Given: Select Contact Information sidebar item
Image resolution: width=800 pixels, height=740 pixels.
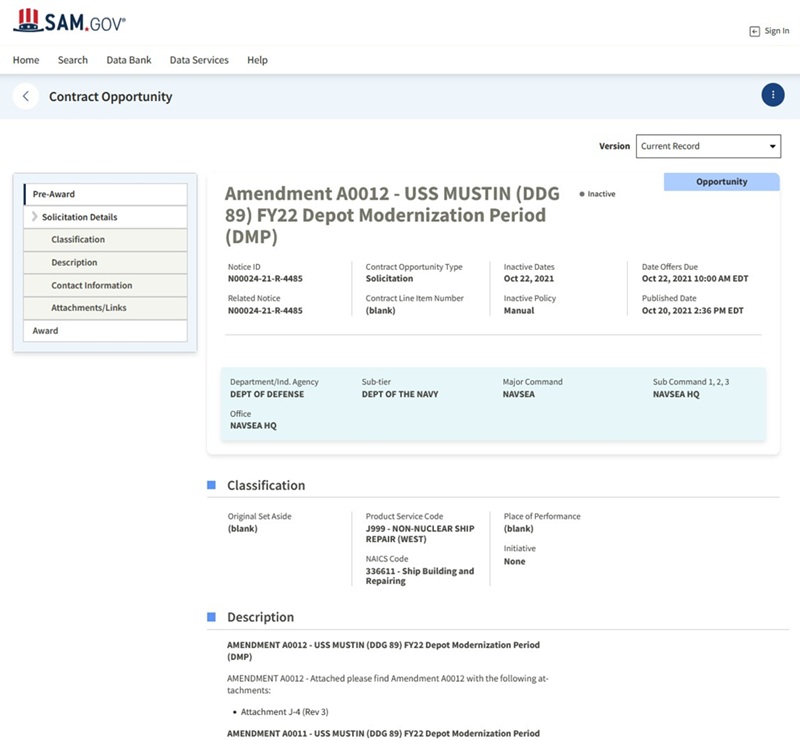Looking at the screenshot, I should pos(92,286).
